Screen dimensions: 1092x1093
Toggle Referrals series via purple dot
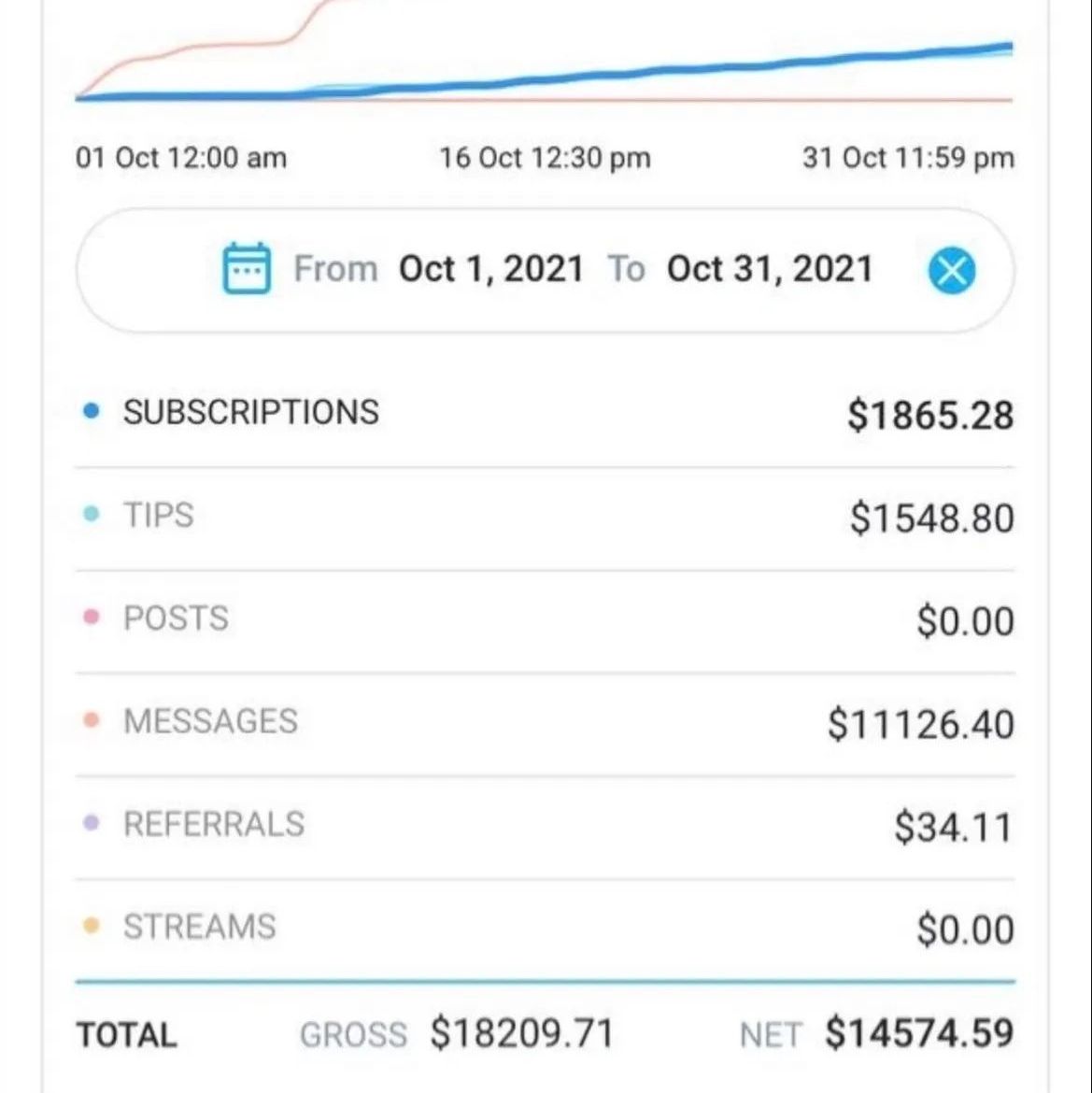(92, 823)
